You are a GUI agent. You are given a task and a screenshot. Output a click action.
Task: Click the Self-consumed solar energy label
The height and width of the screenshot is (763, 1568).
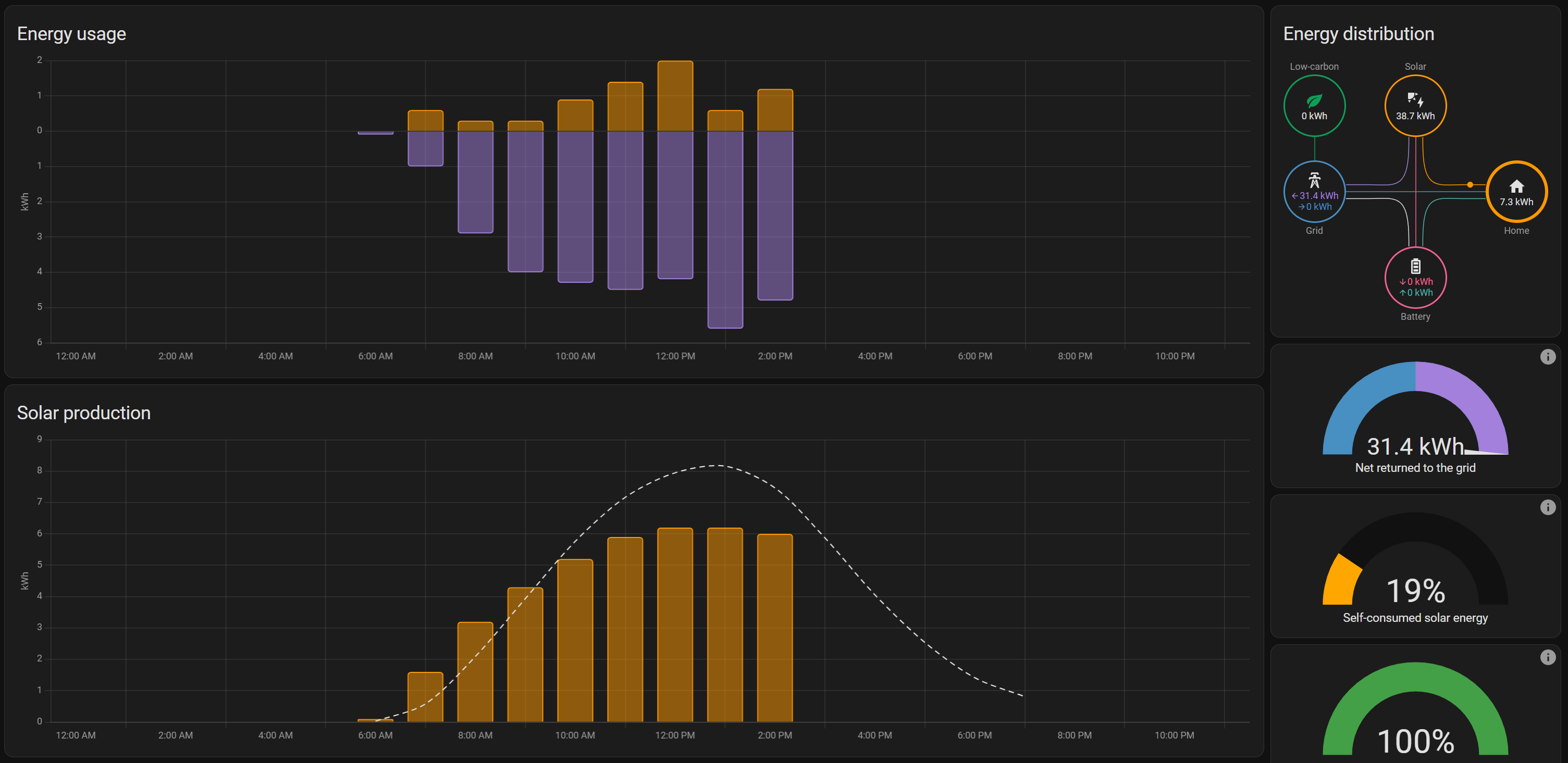tap(1415, 618)
